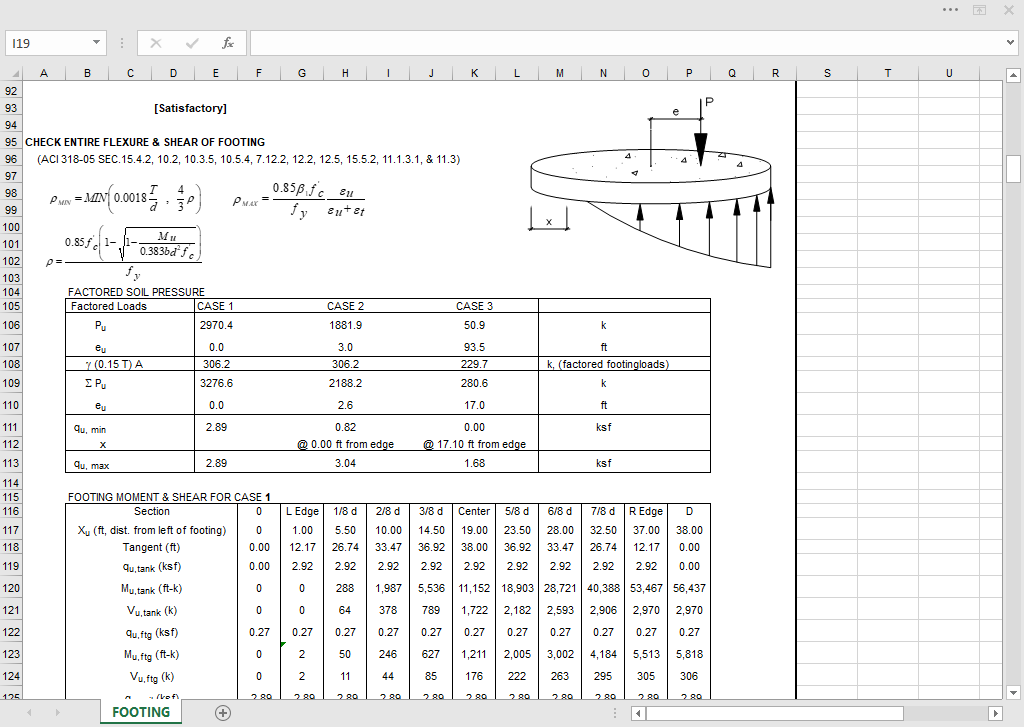Click the CASE 2 column heading
This screenshot has width=1024, height=727.
[x=345, y=306]
